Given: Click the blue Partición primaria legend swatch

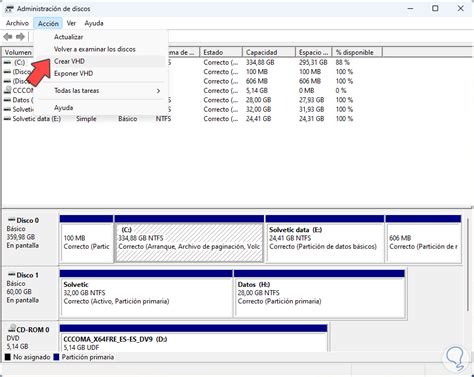Looking at the screenshot, I should pyautogui.click(x=56, y=357).
